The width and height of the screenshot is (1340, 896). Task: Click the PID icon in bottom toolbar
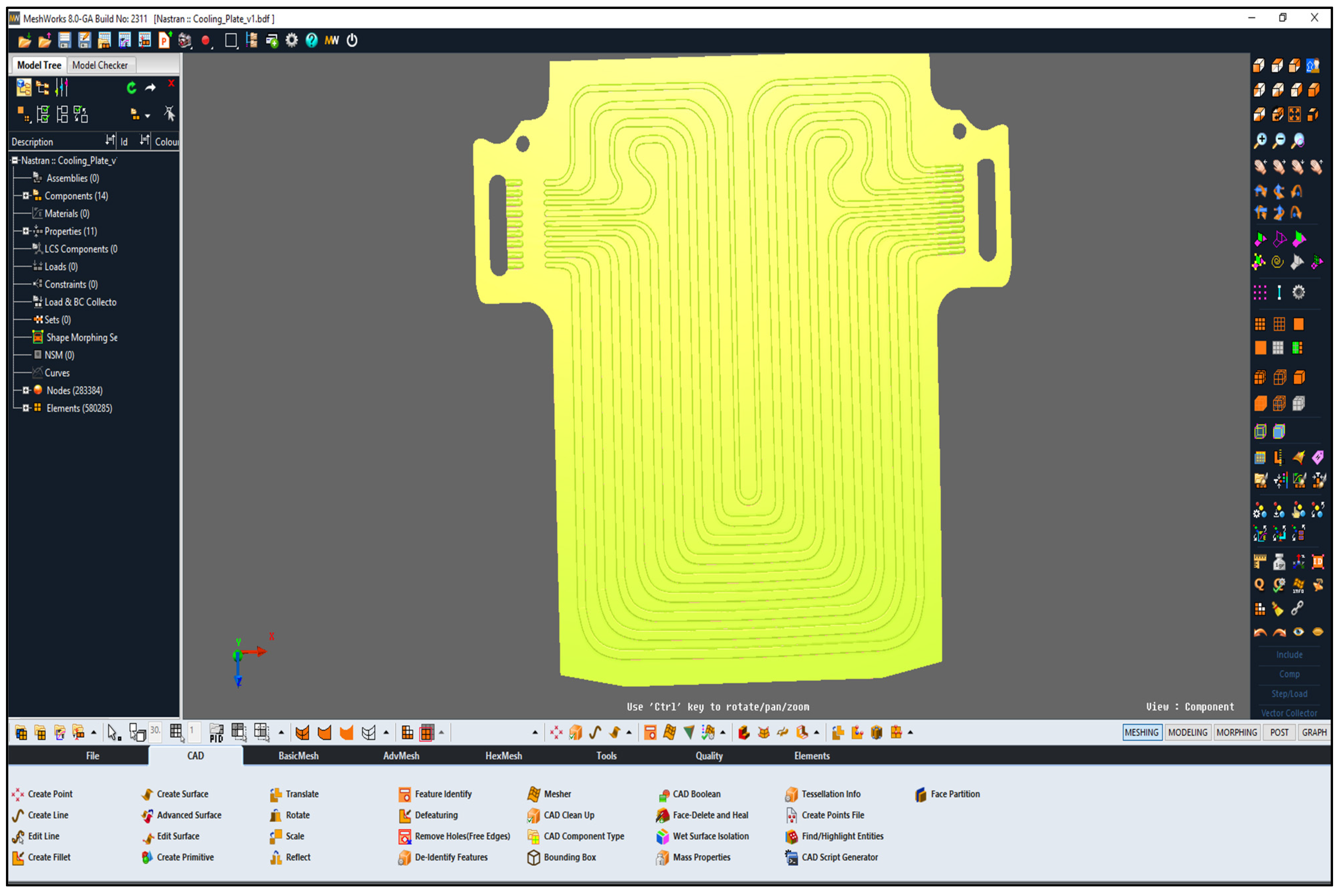point(216,733)
